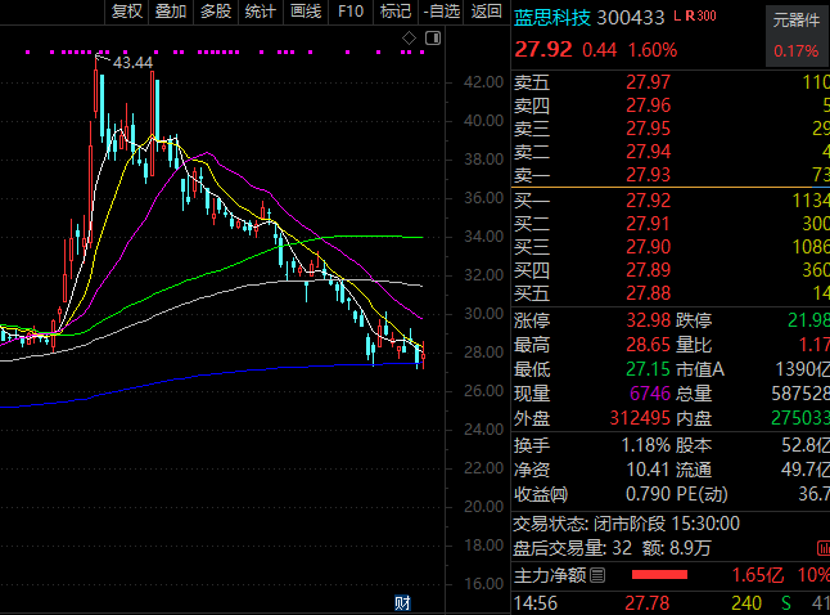The image size is (830, 616).
Task: Open the 统计 statistics menu
Action: pos(260,11)
